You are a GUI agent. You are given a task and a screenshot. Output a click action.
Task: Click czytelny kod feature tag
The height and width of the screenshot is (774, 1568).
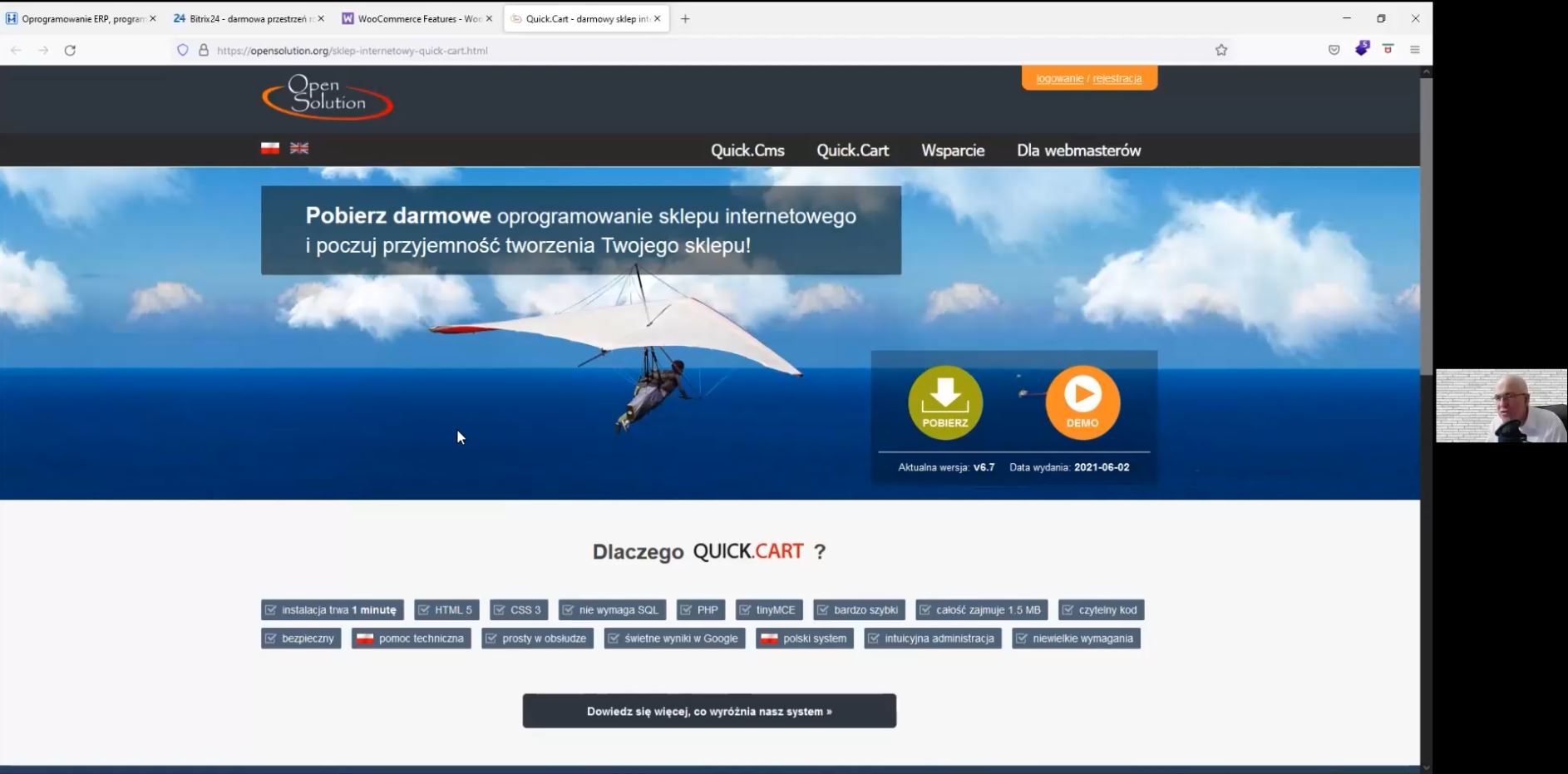coord(1102,610)
